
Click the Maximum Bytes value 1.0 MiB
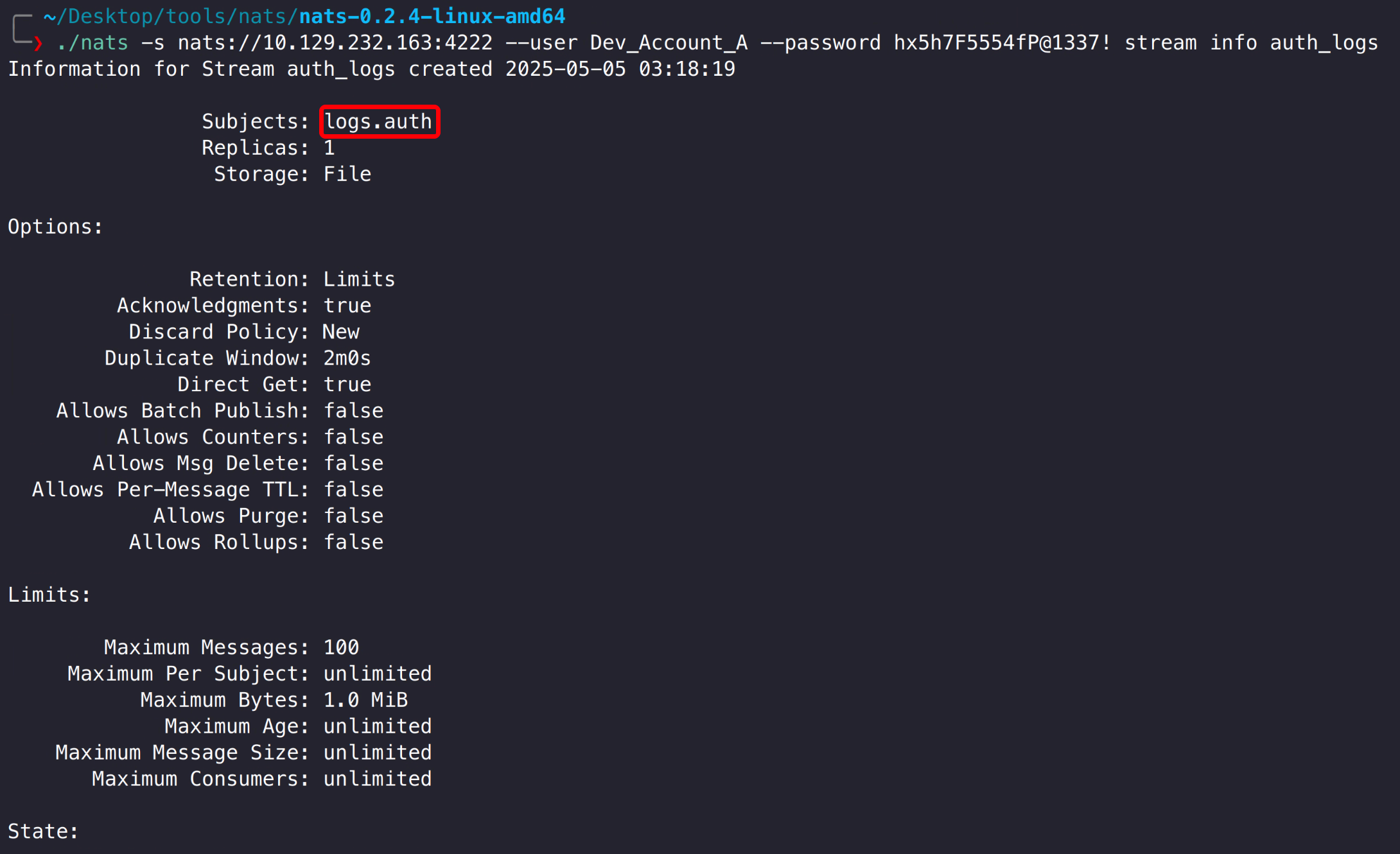point(365,700)
